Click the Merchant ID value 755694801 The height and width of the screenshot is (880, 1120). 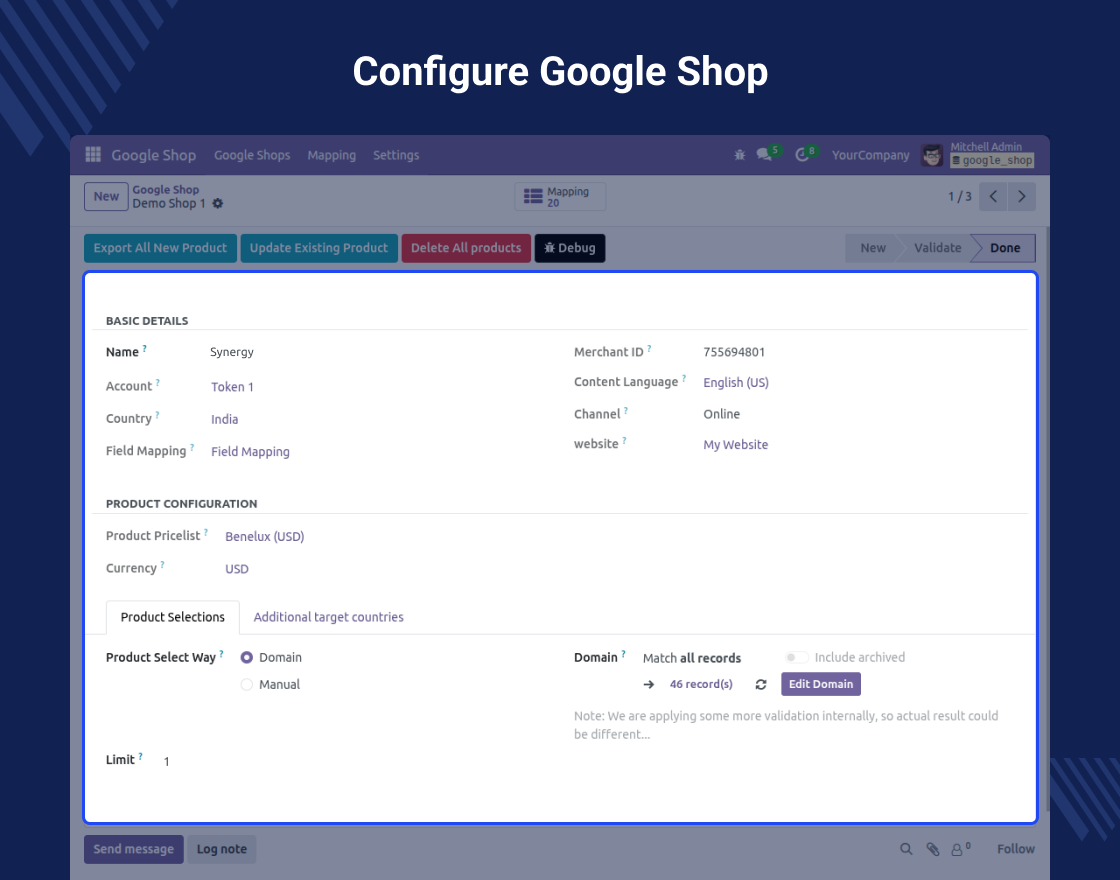point(734,351)
